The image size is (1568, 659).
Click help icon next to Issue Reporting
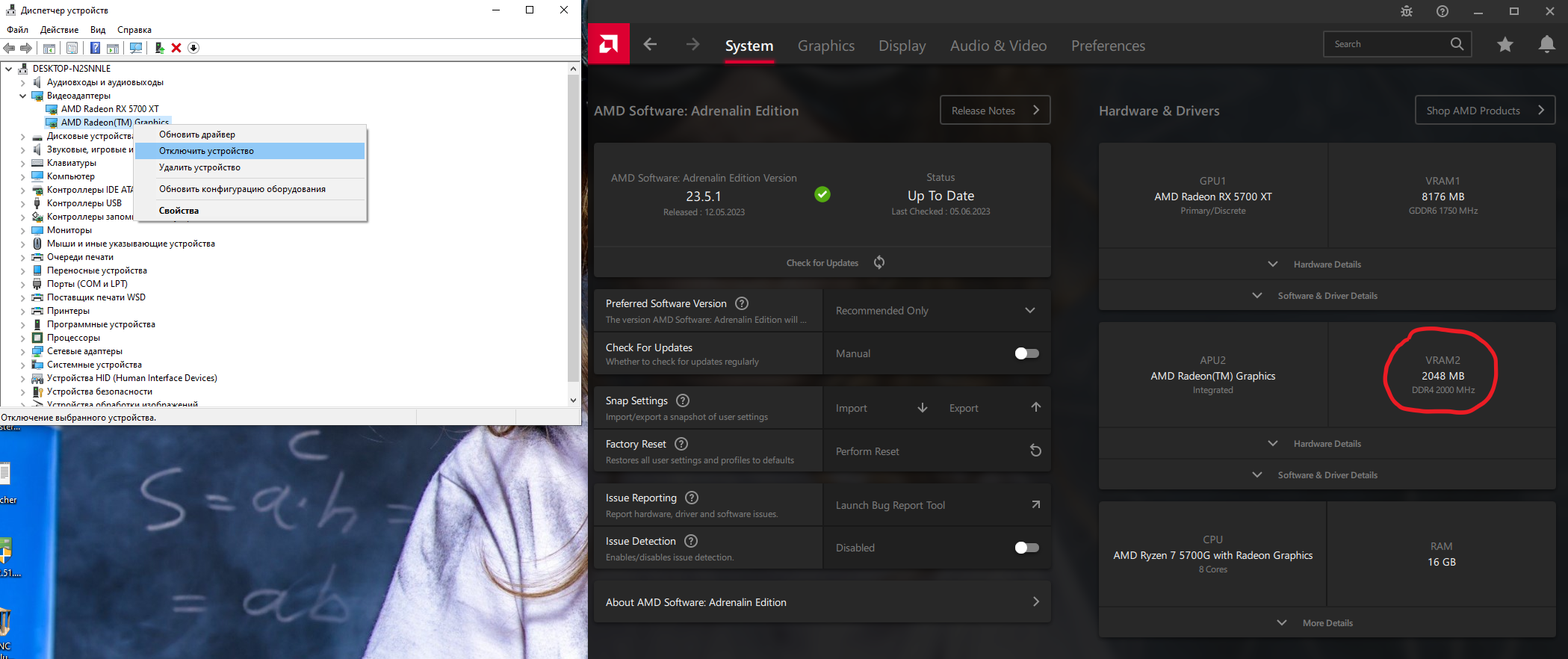click(x=692, y=498)
